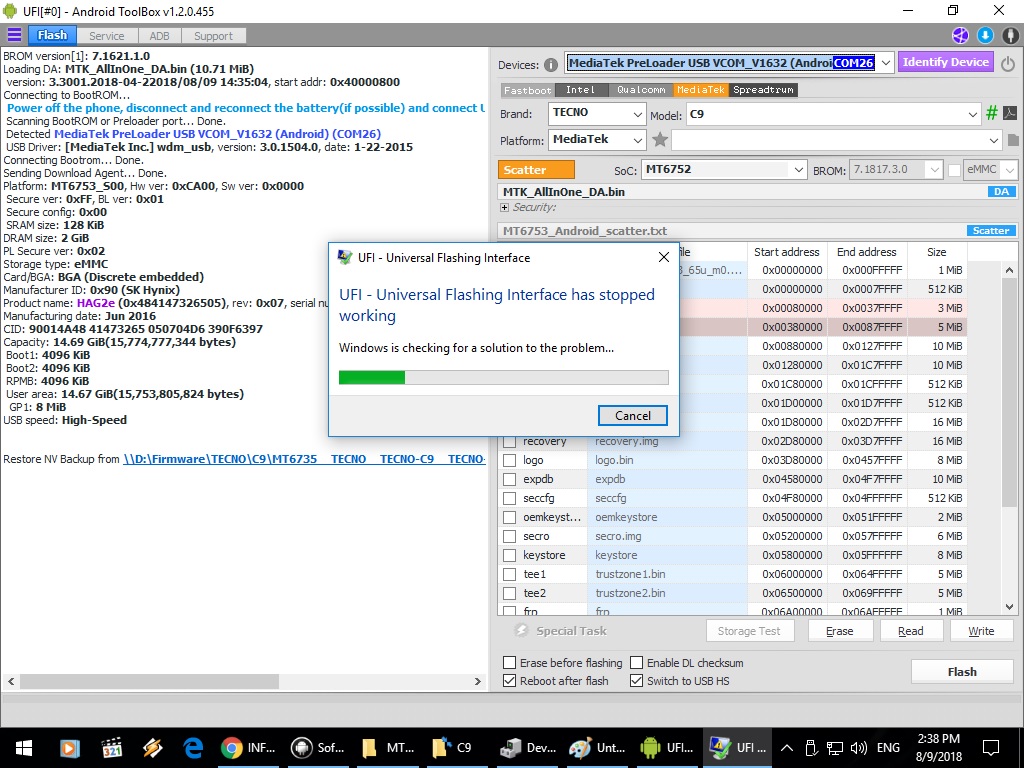Open the Platform MediaTek dropdown
The height and width of the screenshot is (768, 1024).
[x=638, y=140]
